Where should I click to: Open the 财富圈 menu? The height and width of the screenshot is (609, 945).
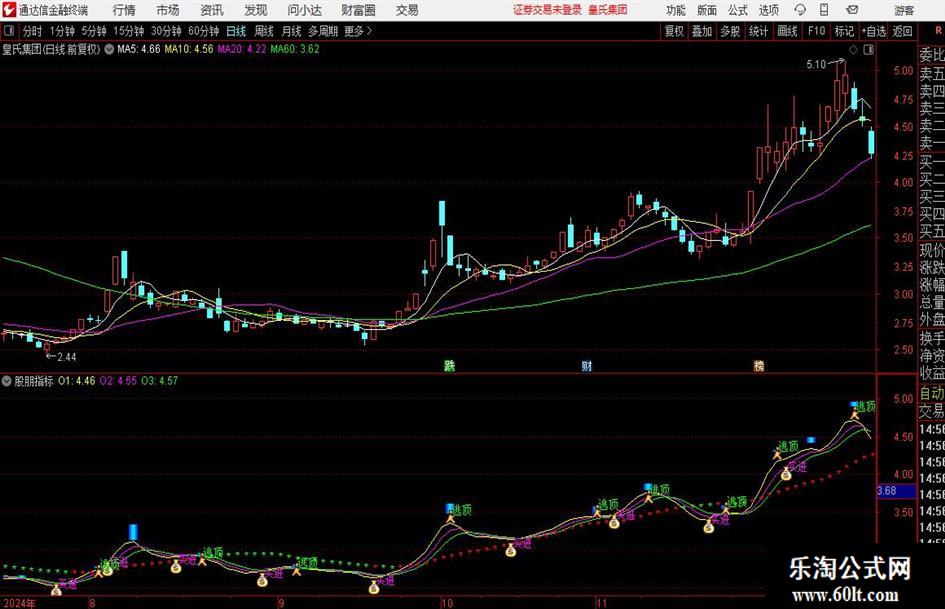[358, 10]
